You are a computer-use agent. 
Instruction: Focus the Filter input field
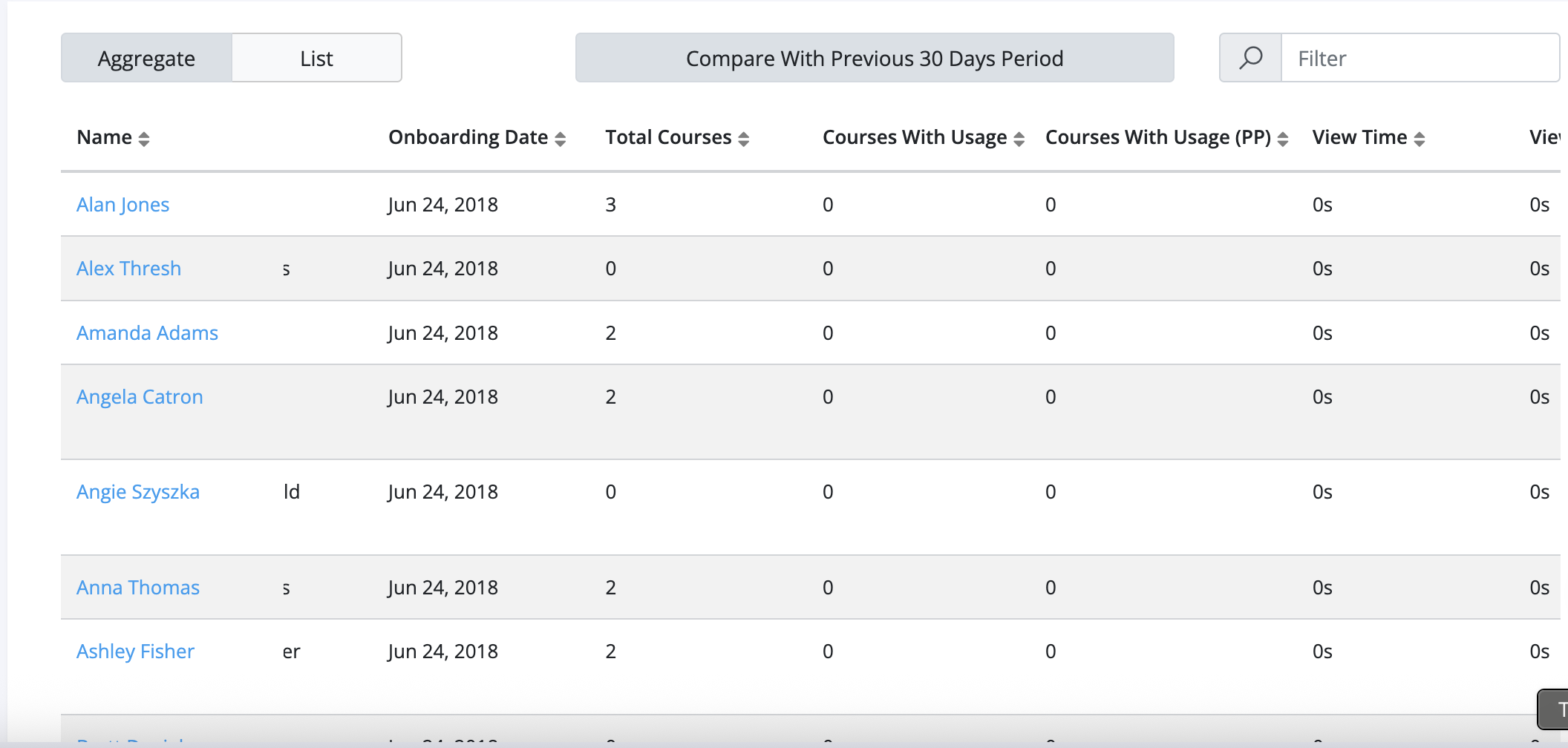pyautogui.click(x=1420, y=58)
